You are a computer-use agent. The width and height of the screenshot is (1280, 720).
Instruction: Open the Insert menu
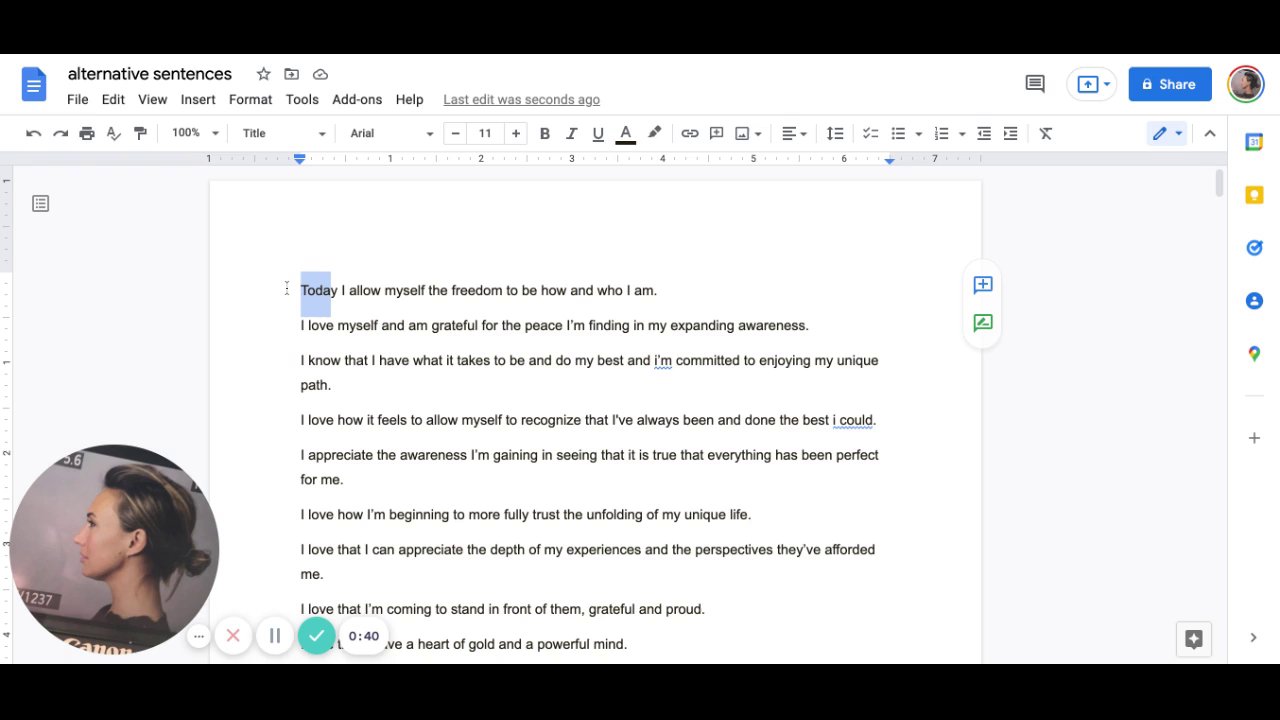point(198,99)
